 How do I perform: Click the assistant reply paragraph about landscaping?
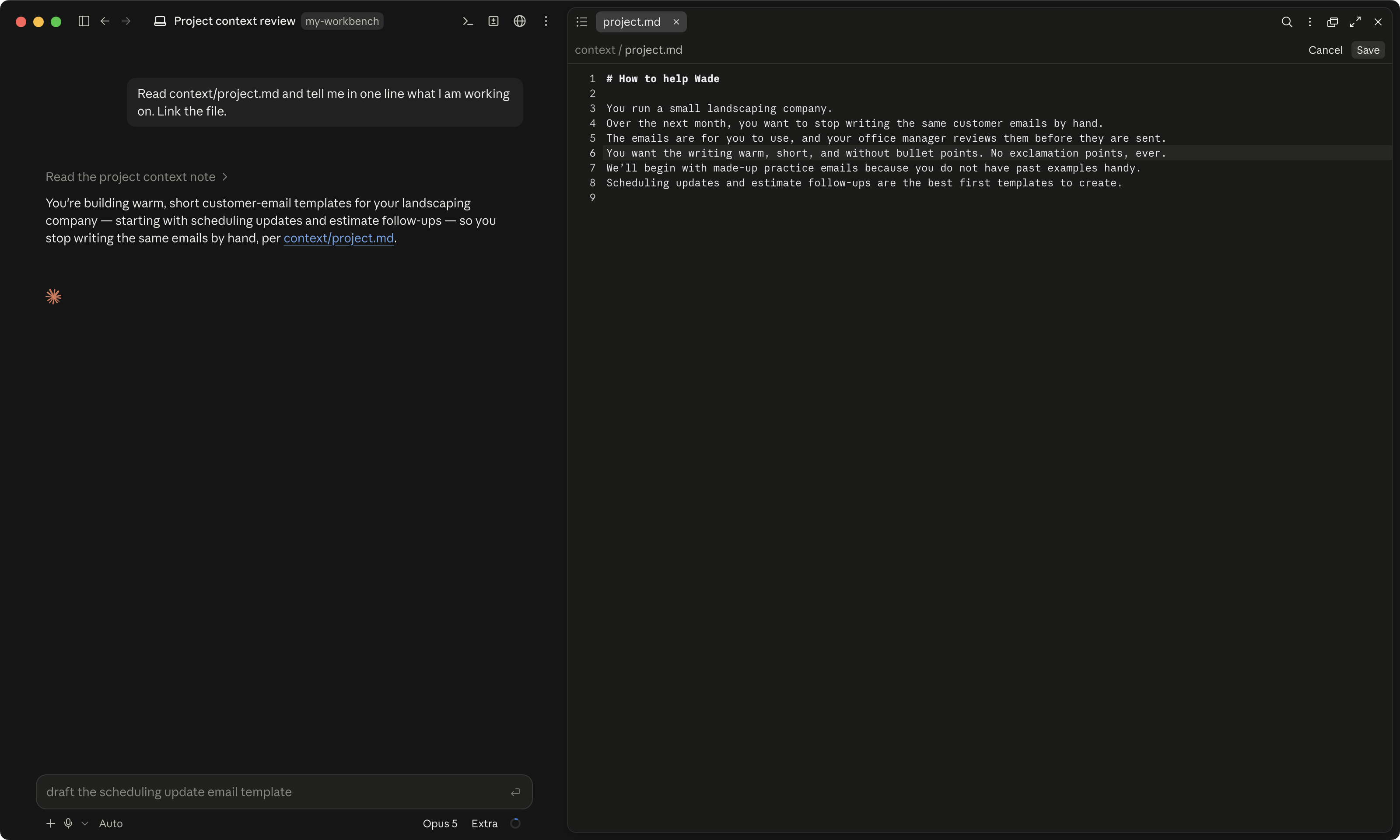click(270, 221)
